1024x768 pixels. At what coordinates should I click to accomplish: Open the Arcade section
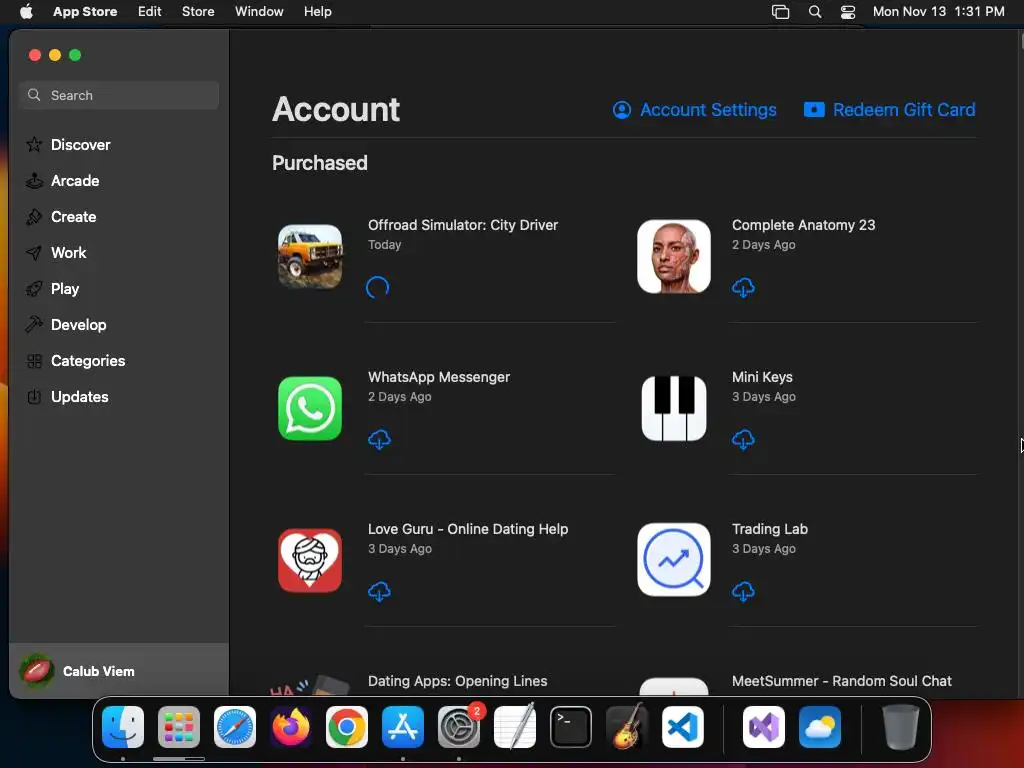(63, 180)
